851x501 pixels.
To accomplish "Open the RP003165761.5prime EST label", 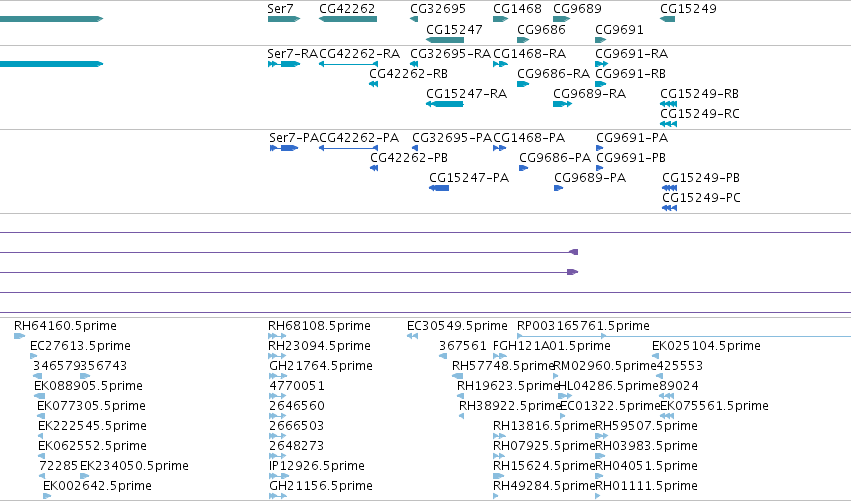I will pos(583,326).
